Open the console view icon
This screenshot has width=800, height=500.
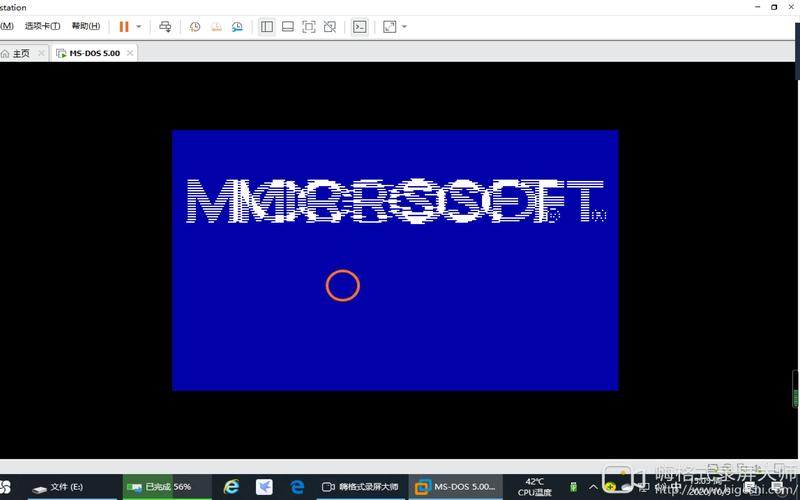pos(360,26)
